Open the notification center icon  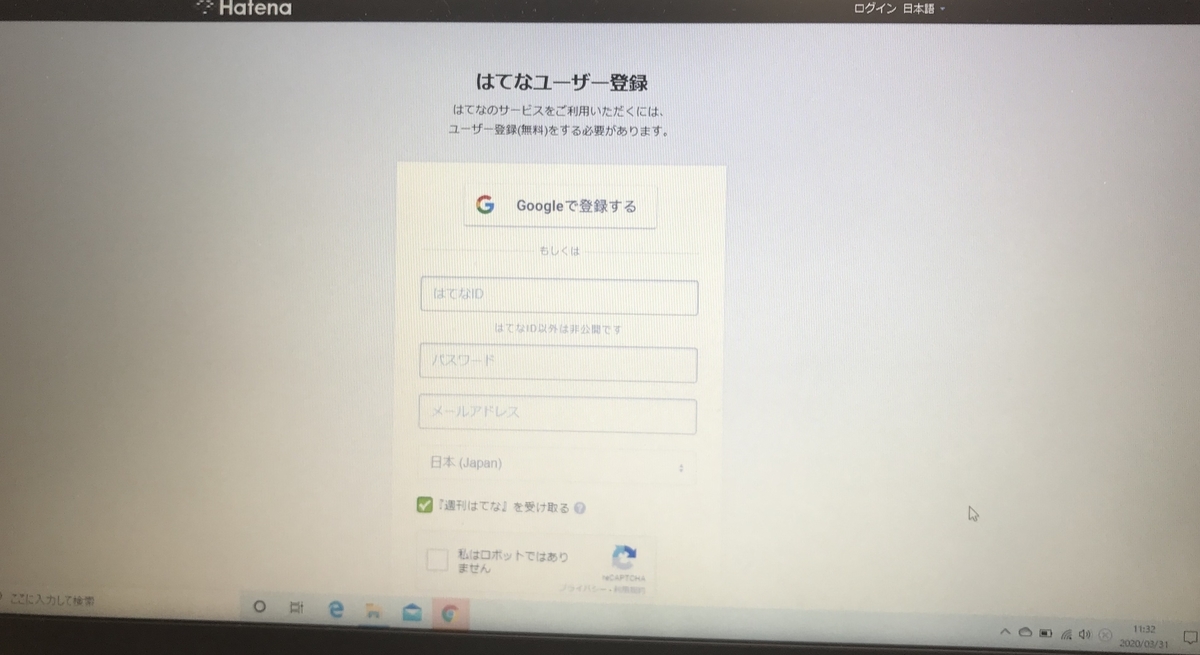[x=1190, y=636]
